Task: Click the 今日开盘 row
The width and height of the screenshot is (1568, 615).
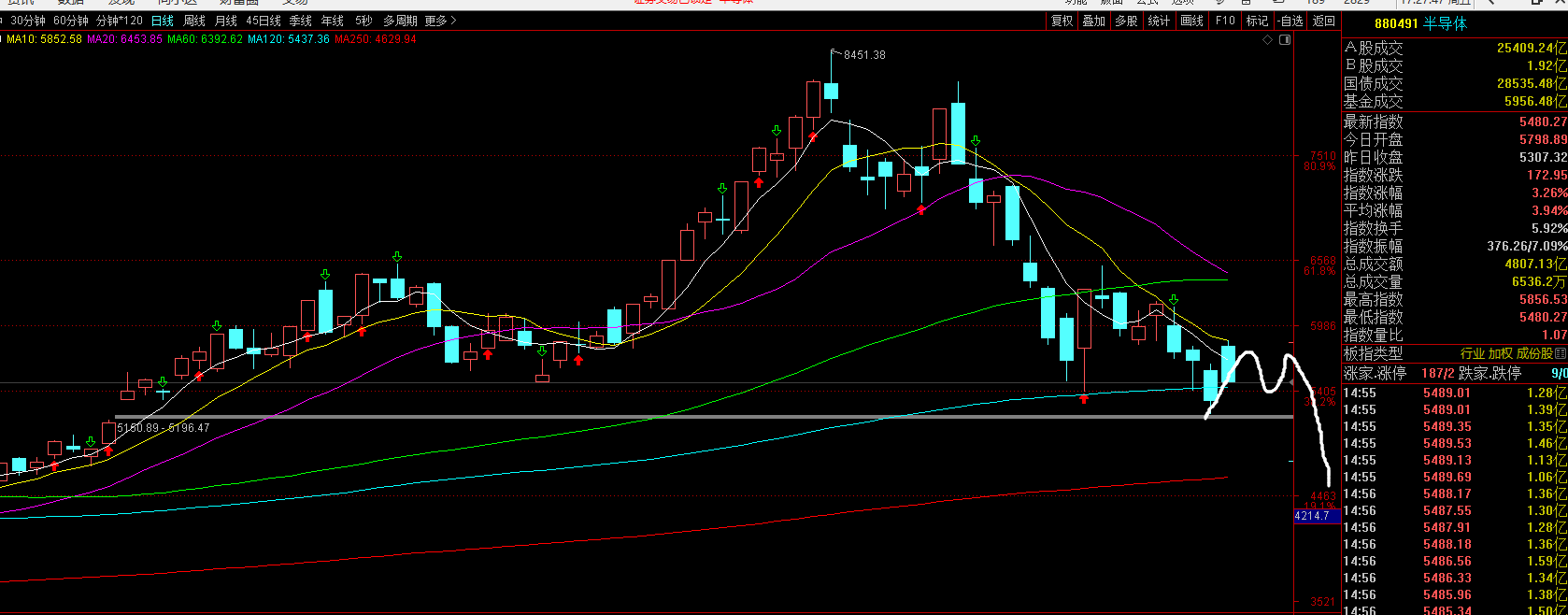Action: click(x=1455, y=139)
